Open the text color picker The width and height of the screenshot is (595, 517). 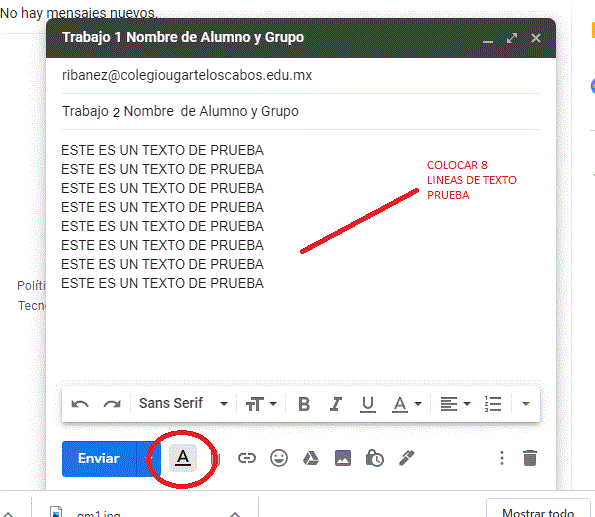click(406, 404)
